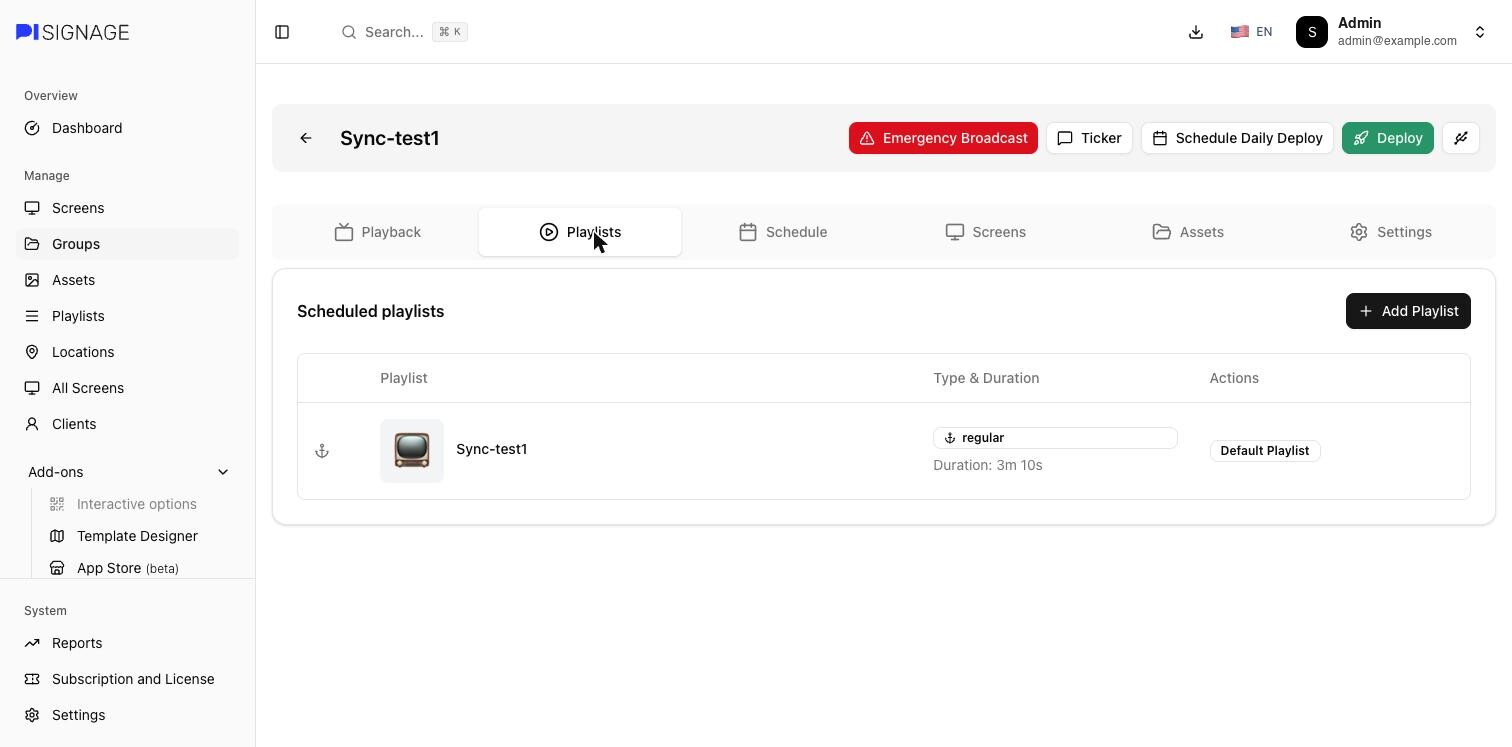The height and width of the screenshot is (747, 1512).
Task: Click the Clients person icon
Action: point(32,424)
